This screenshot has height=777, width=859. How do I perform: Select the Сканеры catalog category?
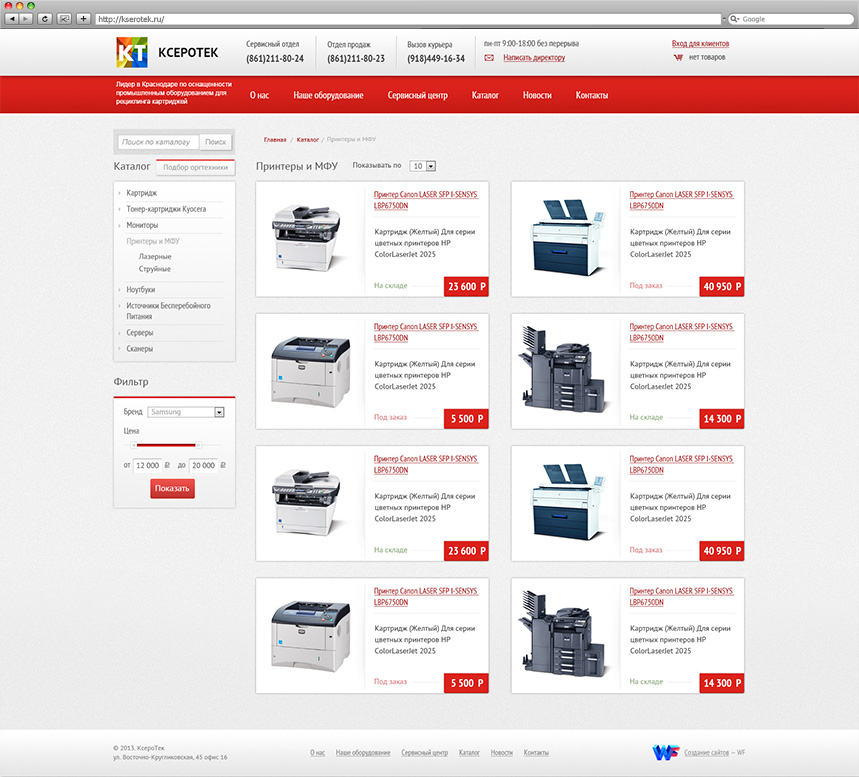(140, 348)
